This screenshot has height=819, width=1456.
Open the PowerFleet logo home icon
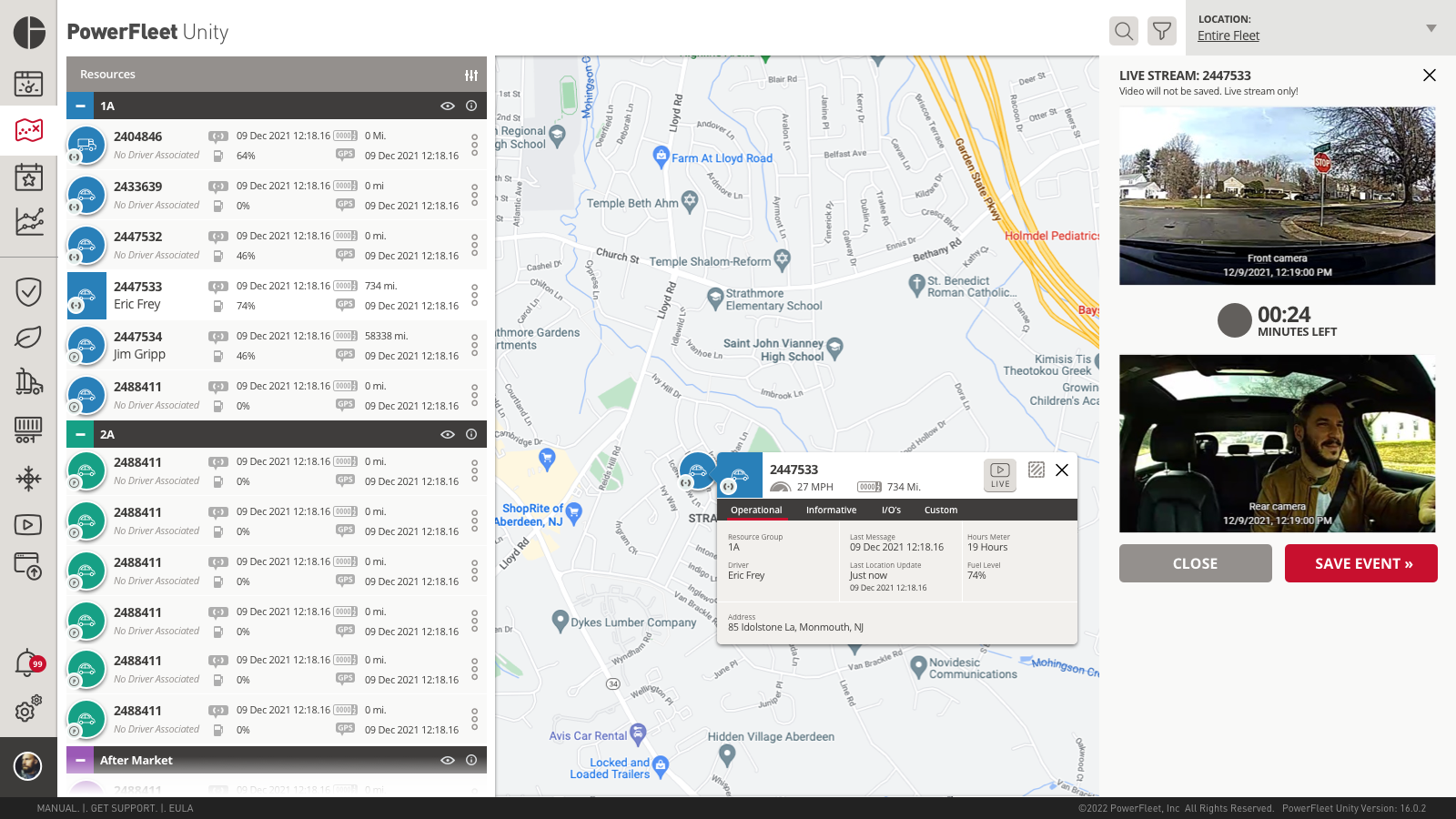point(29,32)
